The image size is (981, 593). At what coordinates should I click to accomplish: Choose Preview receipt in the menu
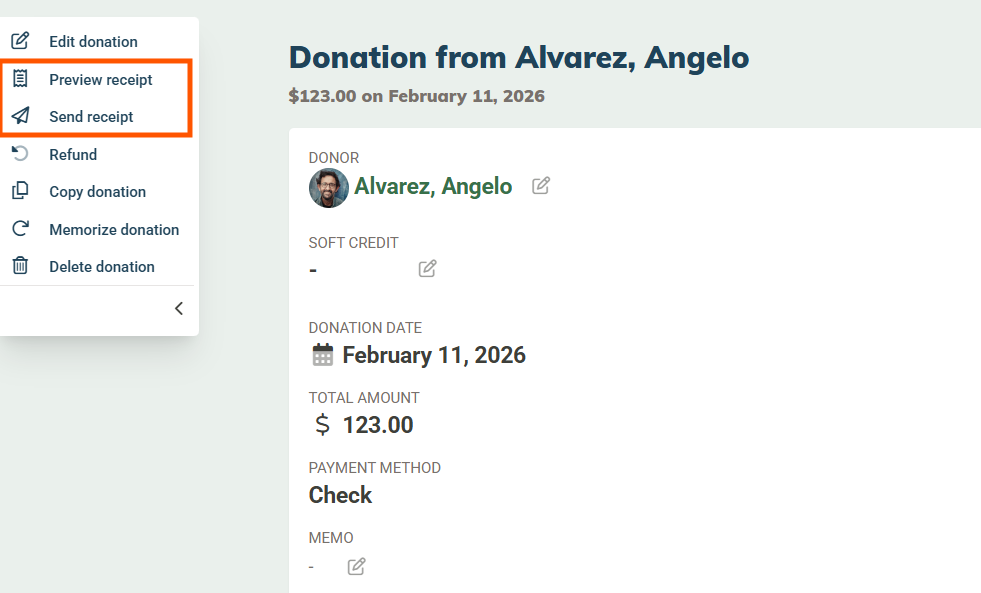(x=101, y=79)
